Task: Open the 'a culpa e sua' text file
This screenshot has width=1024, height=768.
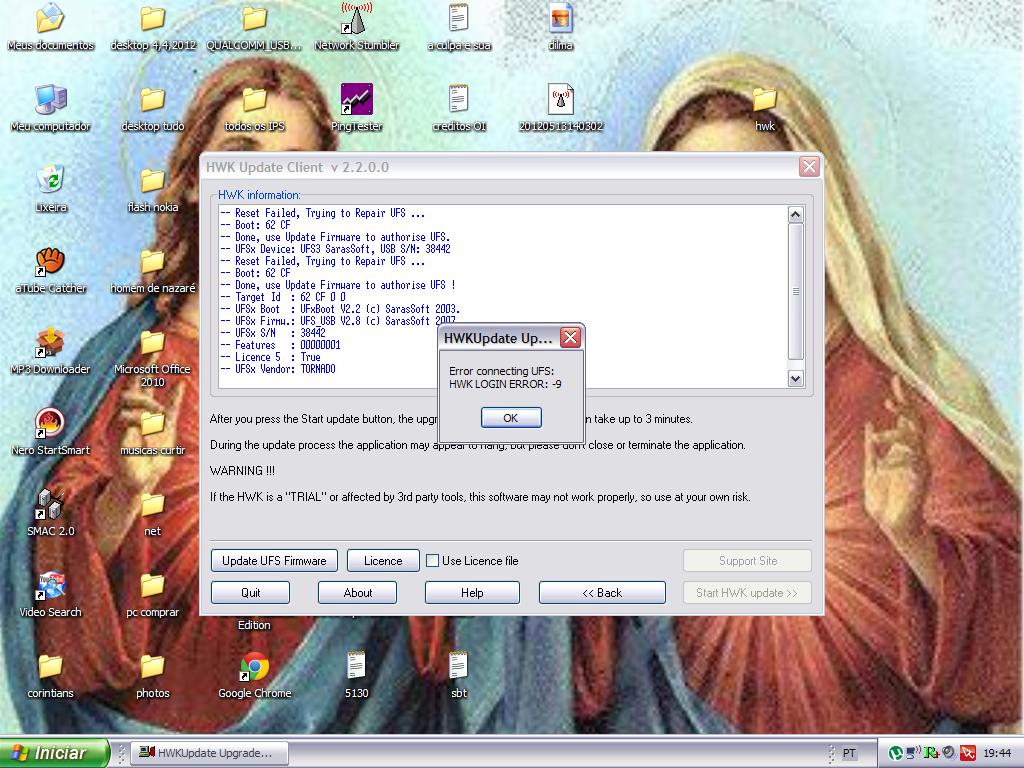Action: pos(458,28)
